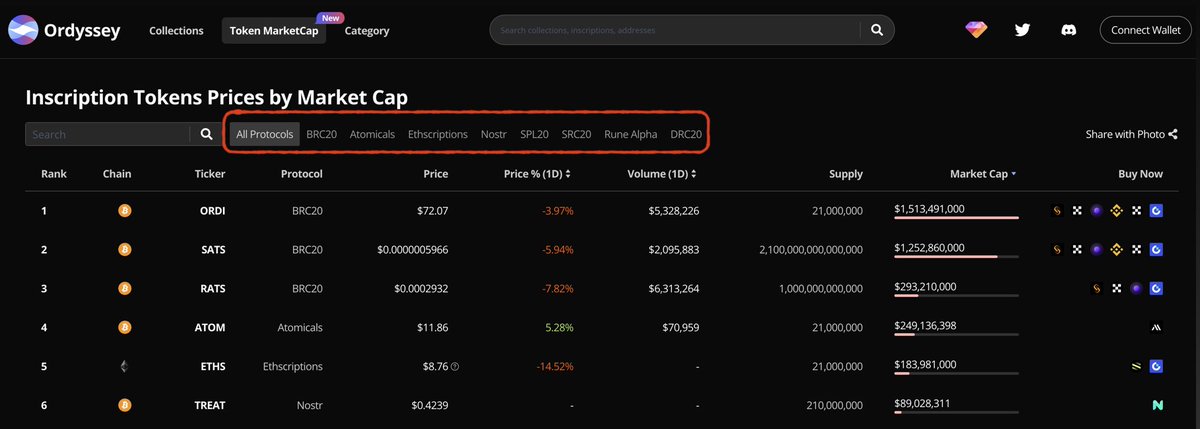Click the OKX checker icon in RATS row

click(x=1117, y=288)
